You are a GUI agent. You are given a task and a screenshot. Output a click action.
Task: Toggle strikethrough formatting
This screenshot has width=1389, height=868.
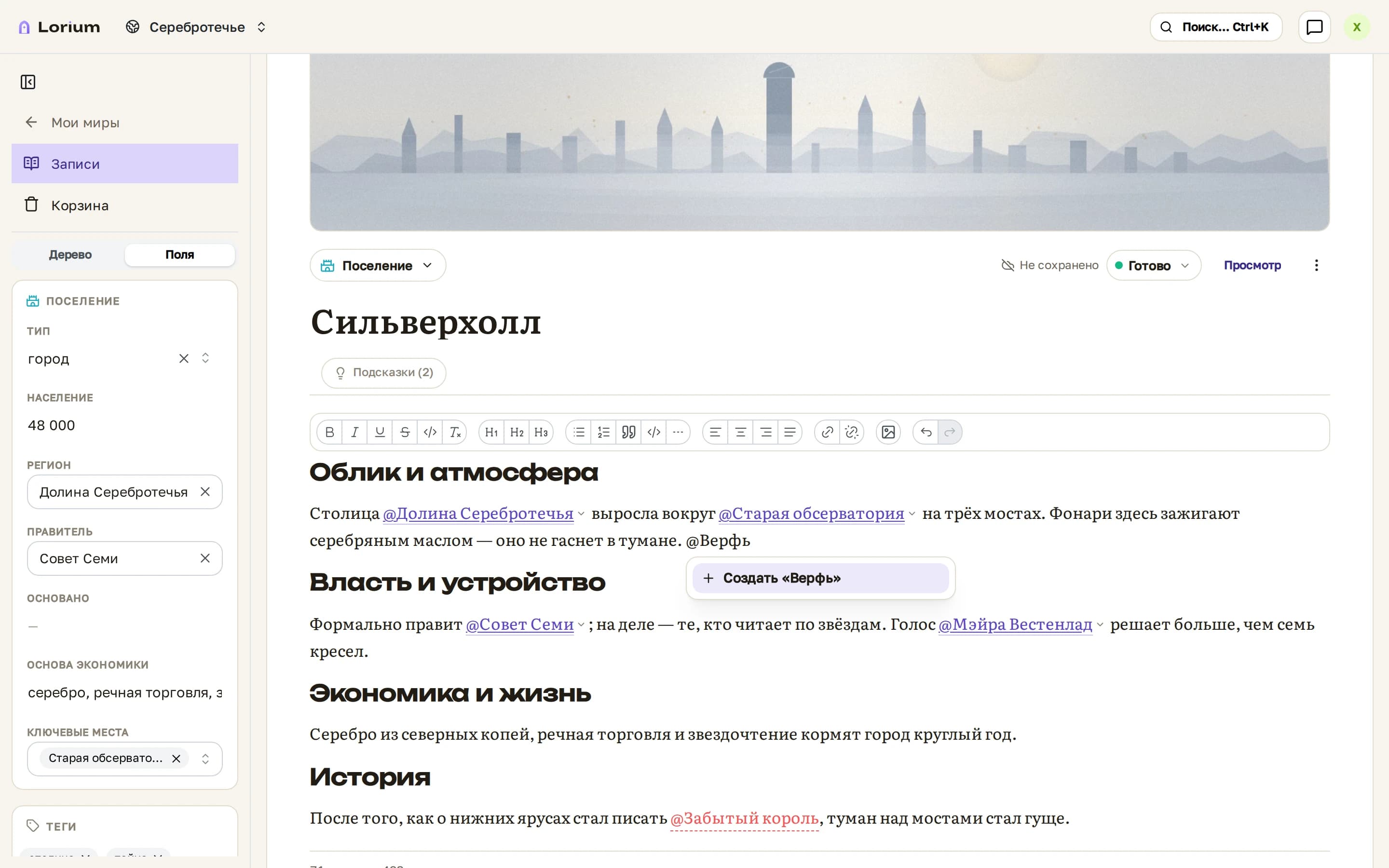click(x=405, y=432)
